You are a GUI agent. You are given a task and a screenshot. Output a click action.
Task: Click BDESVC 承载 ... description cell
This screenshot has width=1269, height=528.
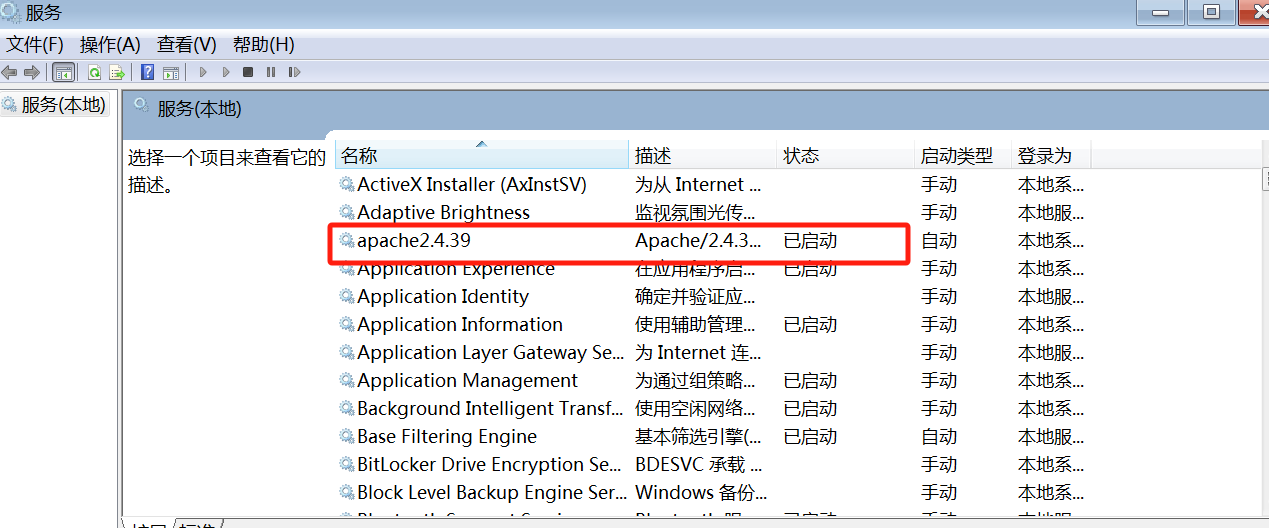pyautogui.click(x=698, y=464)
